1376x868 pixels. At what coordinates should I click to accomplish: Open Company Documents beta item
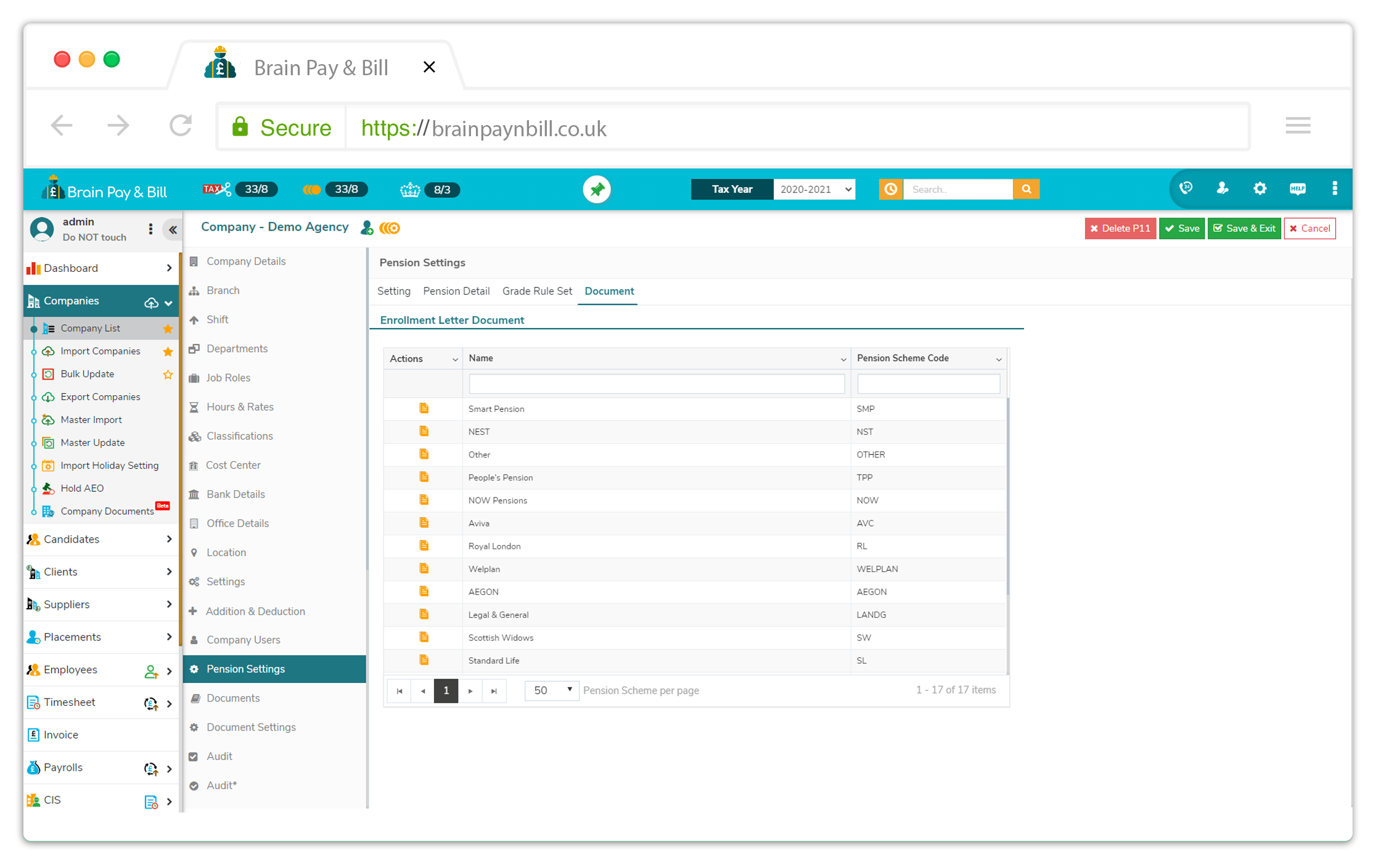(107, 511)
